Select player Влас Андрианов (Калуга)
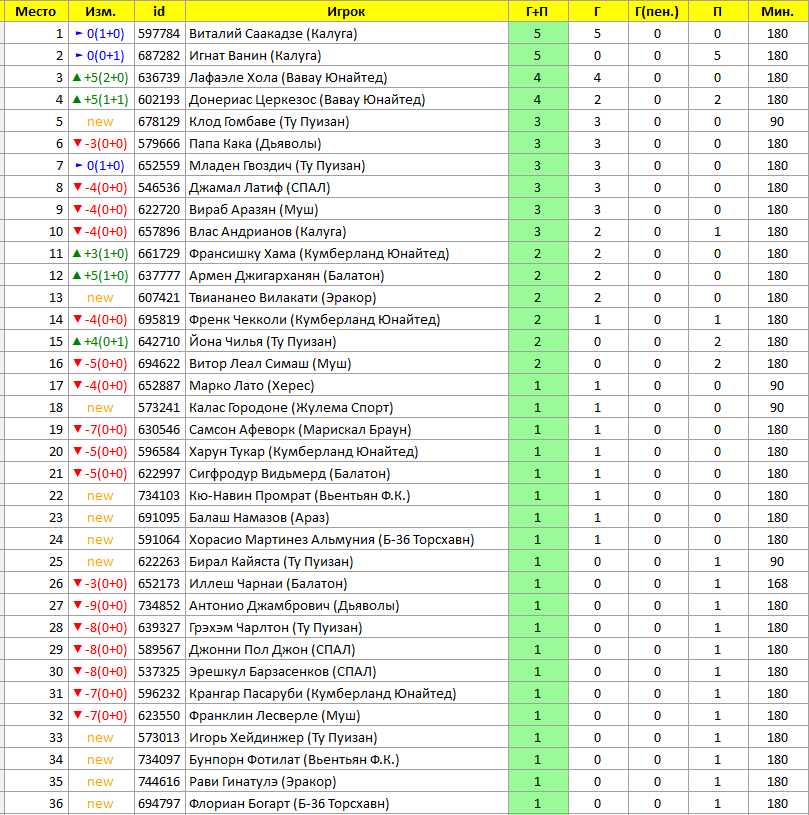The image size is (809, 815). [x=267, y=232]
